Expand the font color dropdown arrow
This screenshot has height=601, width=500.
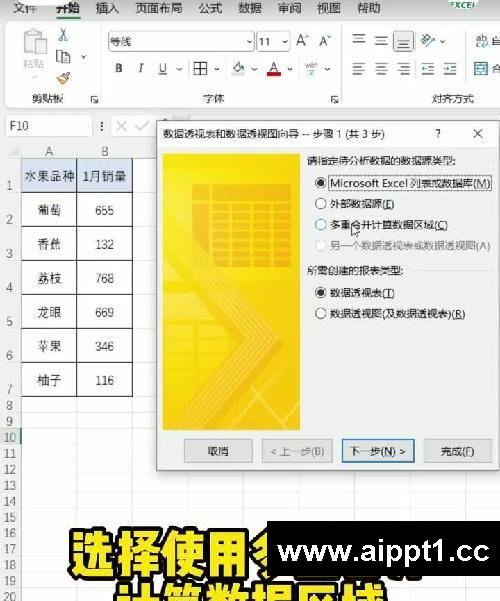coord(290,69)
